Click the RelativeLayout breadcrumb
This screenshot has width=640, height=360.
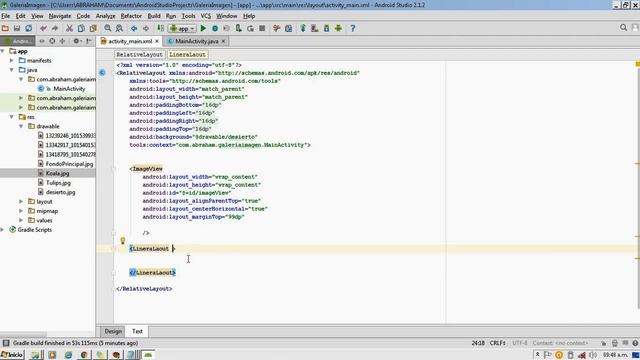(x=139, y=54)
